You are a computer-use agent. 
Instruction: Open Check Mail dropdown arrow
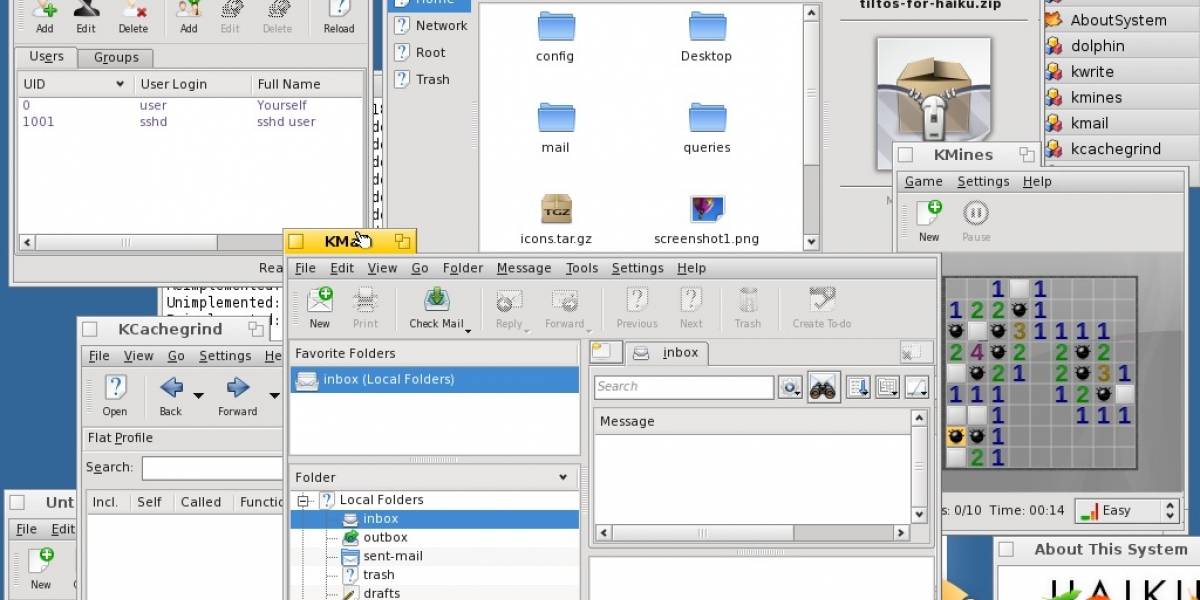coord(468,330)
